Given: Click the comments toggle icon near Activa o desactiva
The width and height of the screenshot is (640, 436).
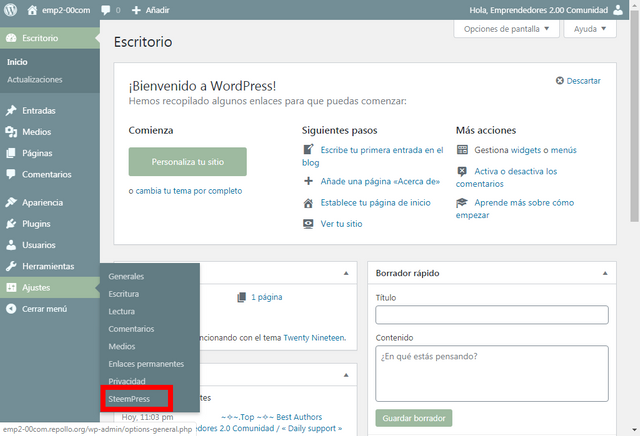Looking at the screenshot, I should click(x=462, y=171).
